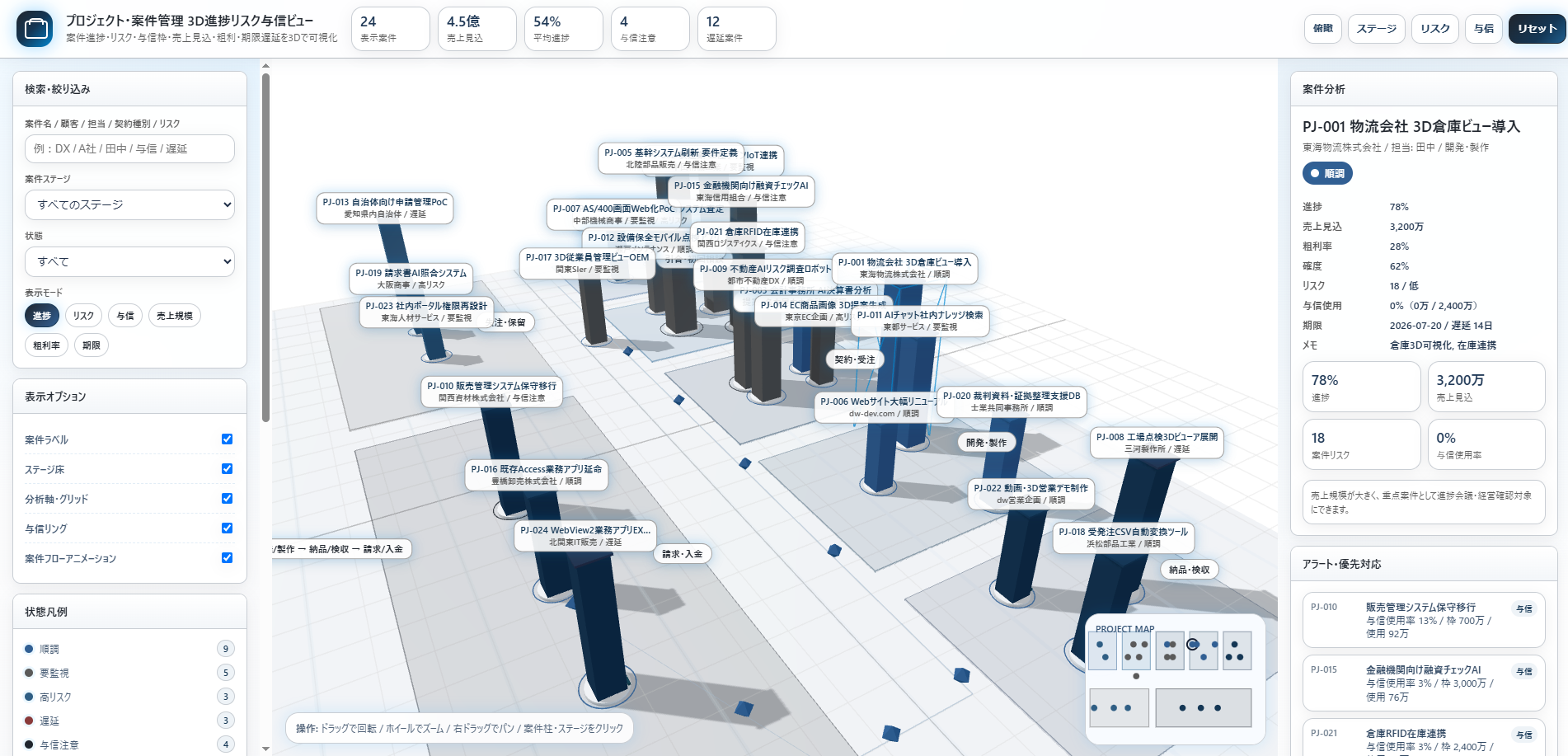Viewport: 1568px width, 756px height.
Task: Click the briefcase app logo icon
Action: [35, 29]
